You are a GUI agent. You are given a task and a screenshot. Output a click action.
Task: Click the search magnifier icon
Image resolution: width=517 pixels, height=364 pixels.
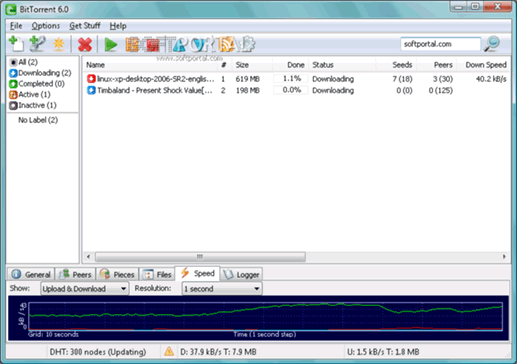492,44
